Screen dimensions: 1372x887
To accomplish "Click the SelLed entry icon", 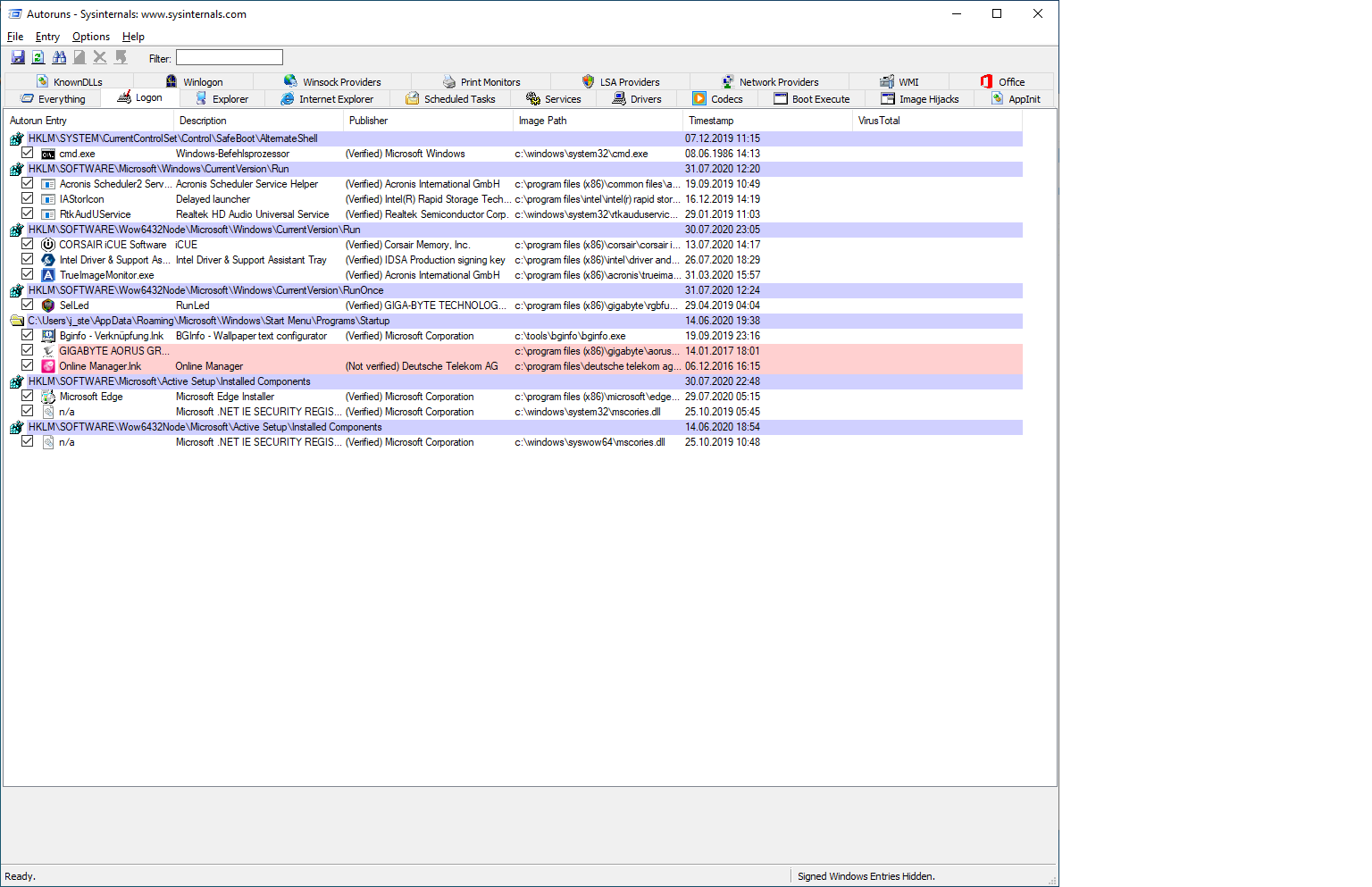I will pyautogui.click(x=48, y=305).
